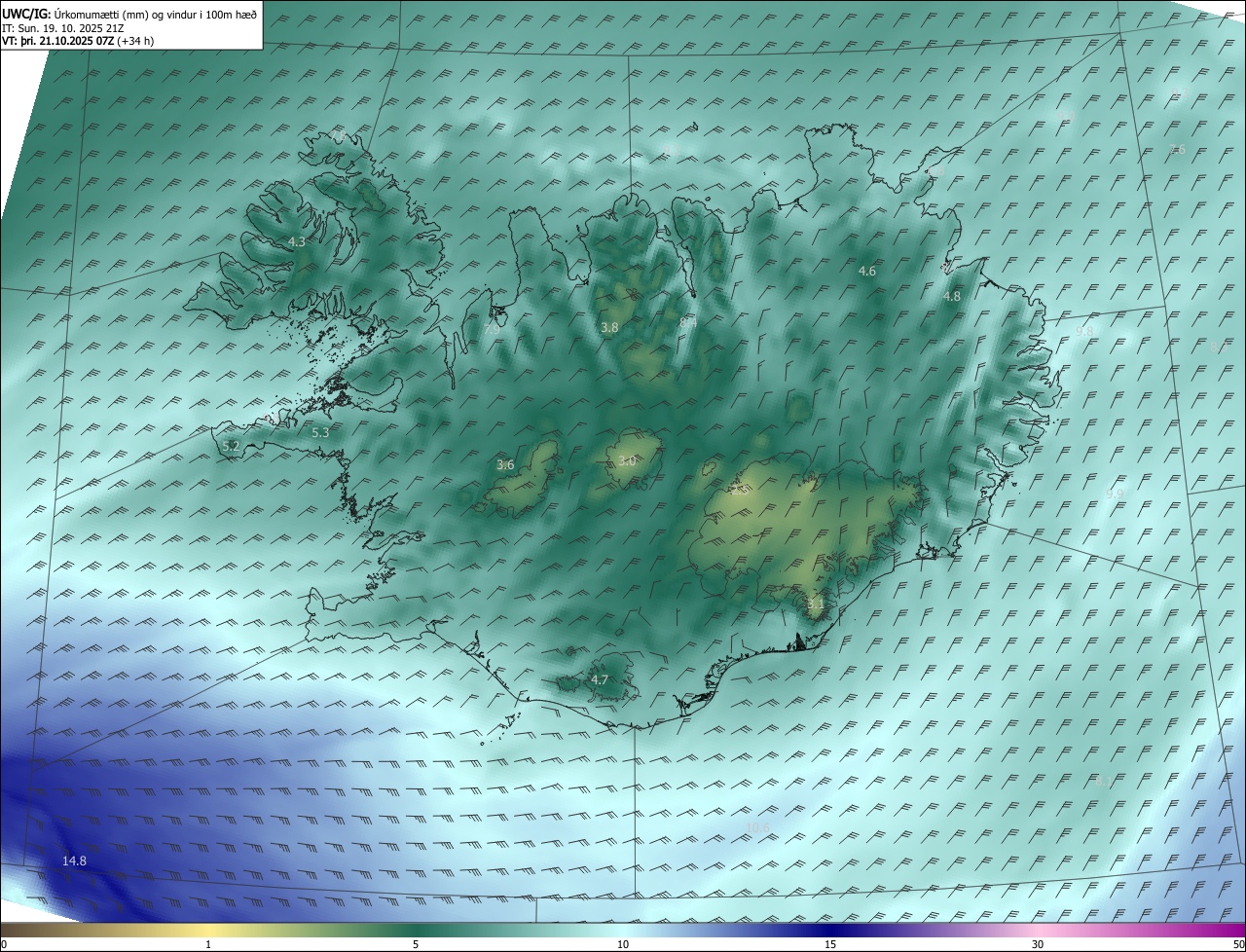Click the 0 tick on the color scale
The width and height of the screenshot is (1246, 952).
click(x=4, y=944)
